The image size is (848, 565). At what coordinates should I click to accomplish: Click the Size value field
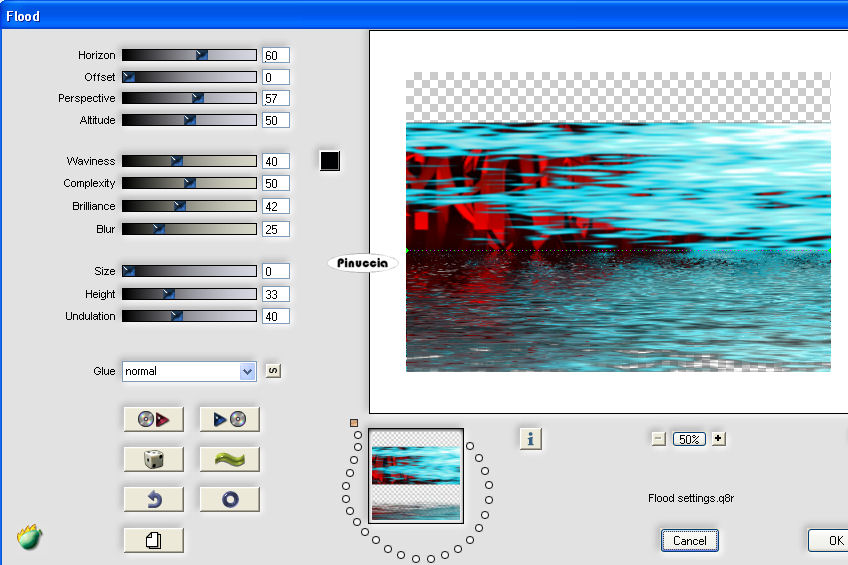(x=276, y=271)
